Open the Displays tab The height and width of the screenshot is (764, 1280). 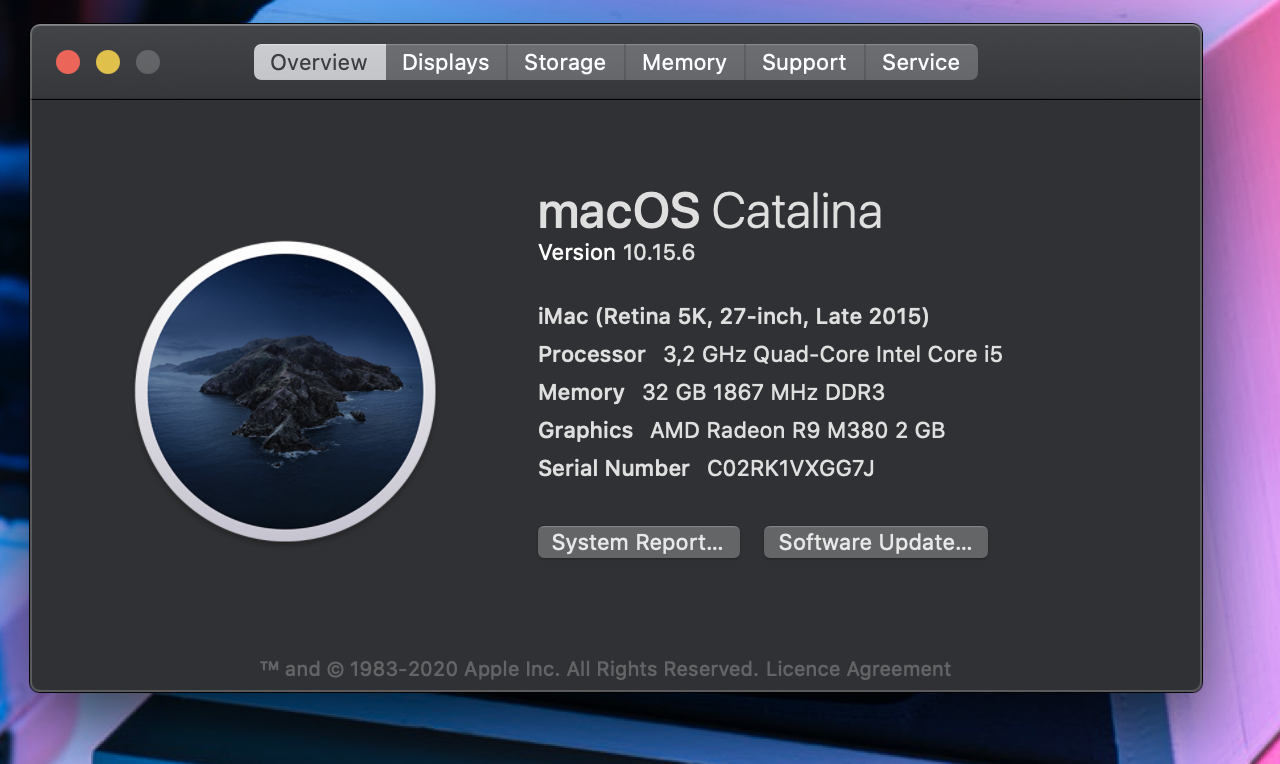pos(446,62)
